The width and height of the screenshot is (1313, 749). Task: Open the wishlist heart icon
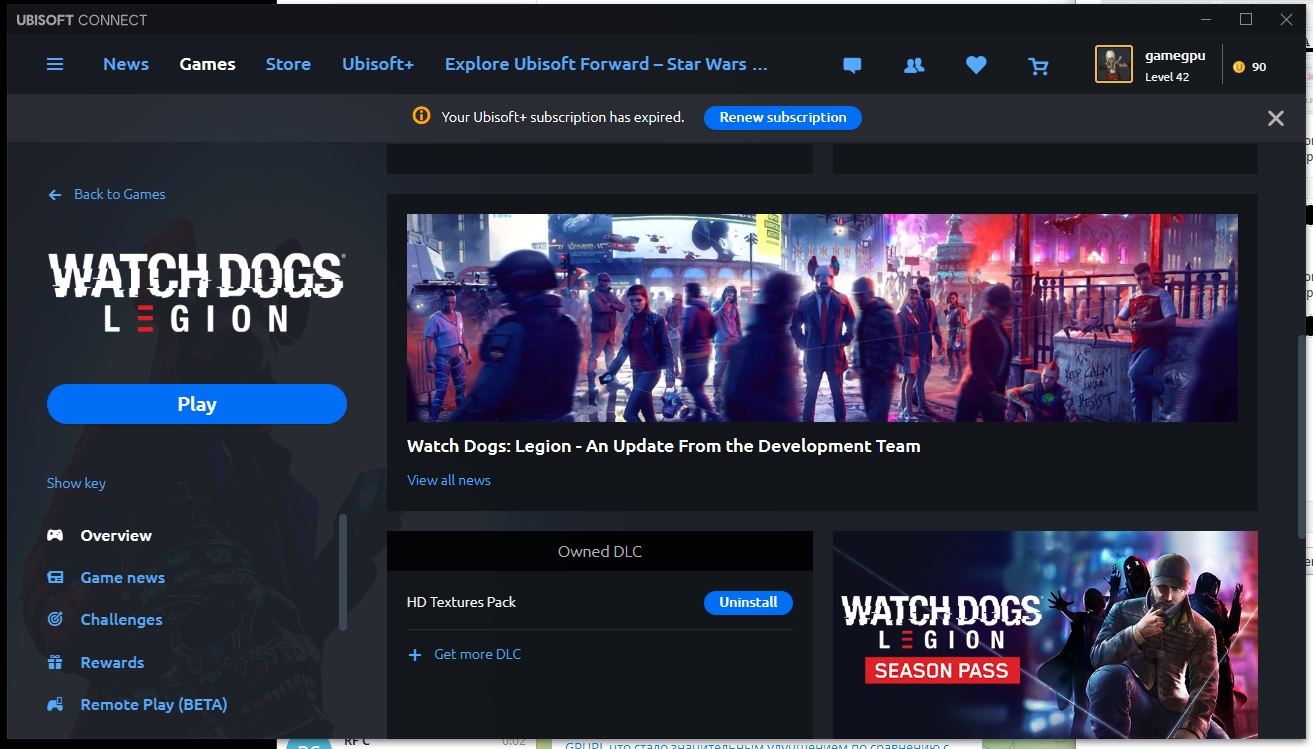[x=976, y=65]
